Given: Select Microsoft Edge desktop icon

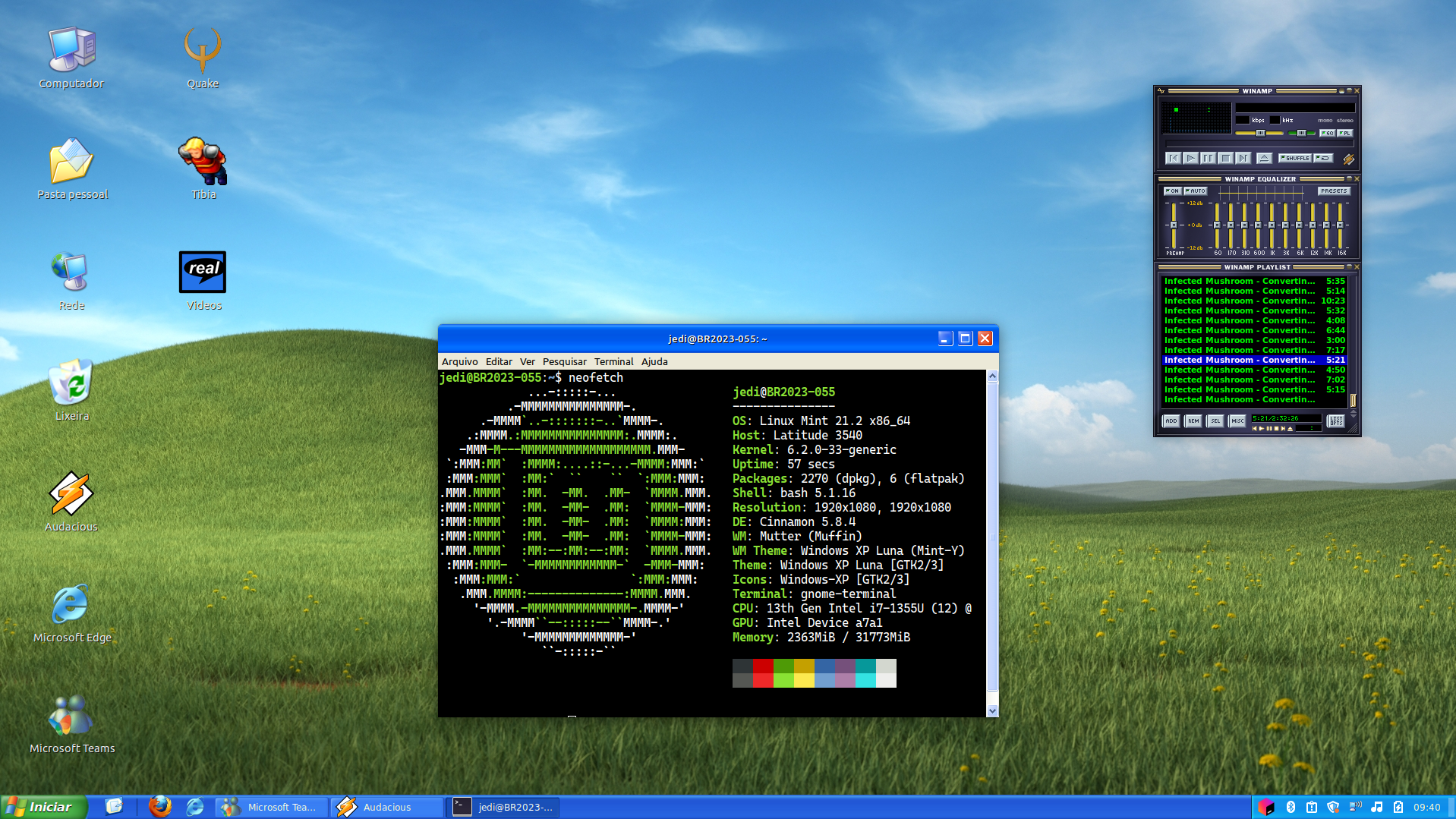Looking at the screenshot, I should 72,613.
